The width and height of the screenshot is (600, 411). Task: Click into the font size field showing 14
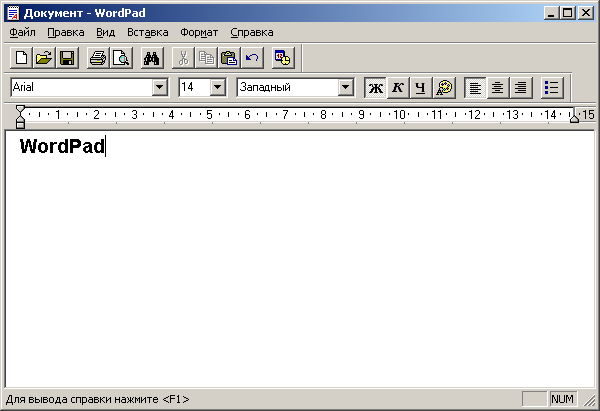coord(195,87)
